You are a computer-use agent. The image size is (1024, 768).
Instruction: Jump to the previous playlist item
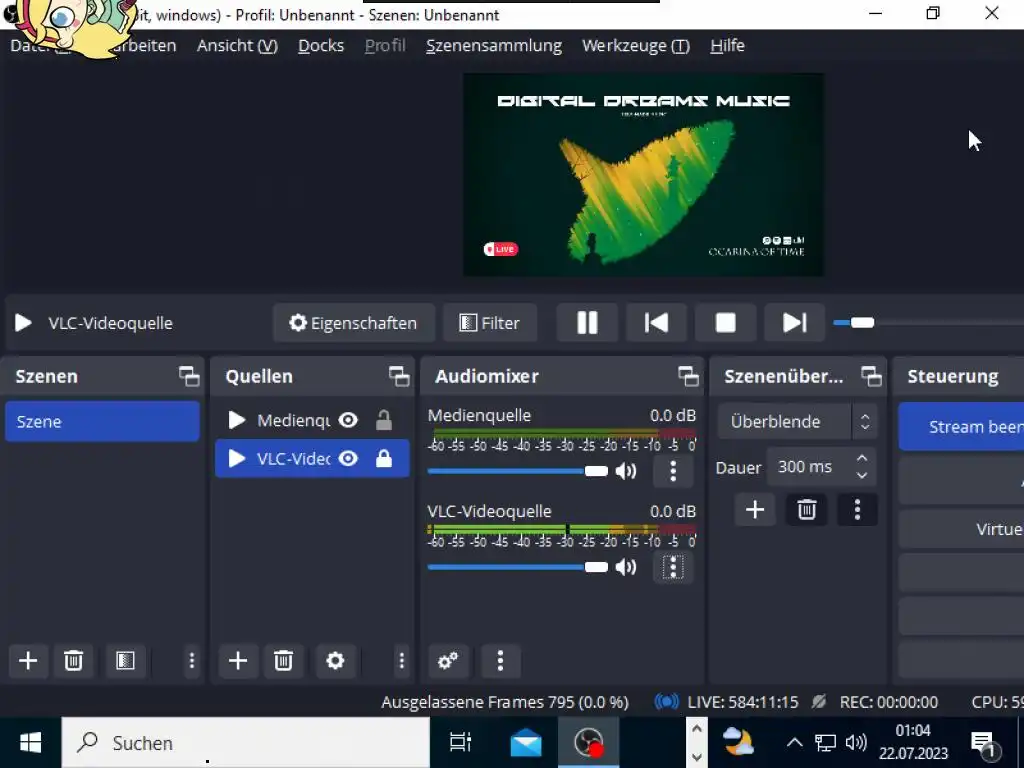tap(656, 323)
